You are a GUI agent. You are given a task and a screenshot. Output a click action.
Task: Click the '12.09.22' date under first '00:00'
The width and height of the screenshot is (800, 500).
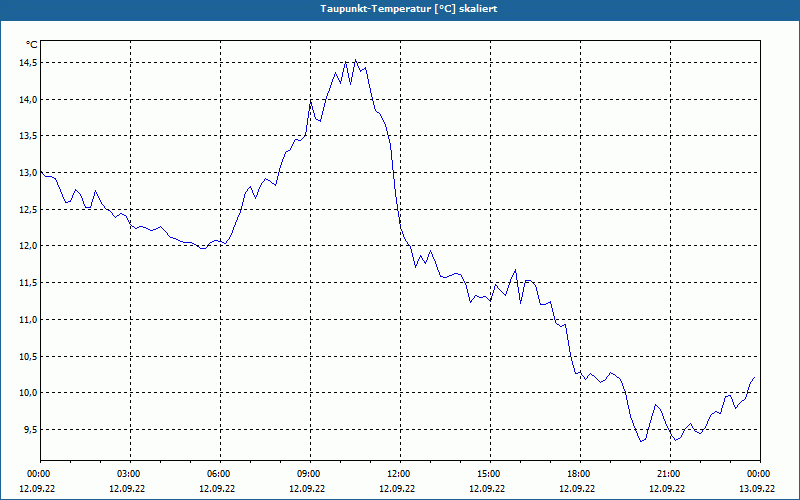[x=37, y=488]
